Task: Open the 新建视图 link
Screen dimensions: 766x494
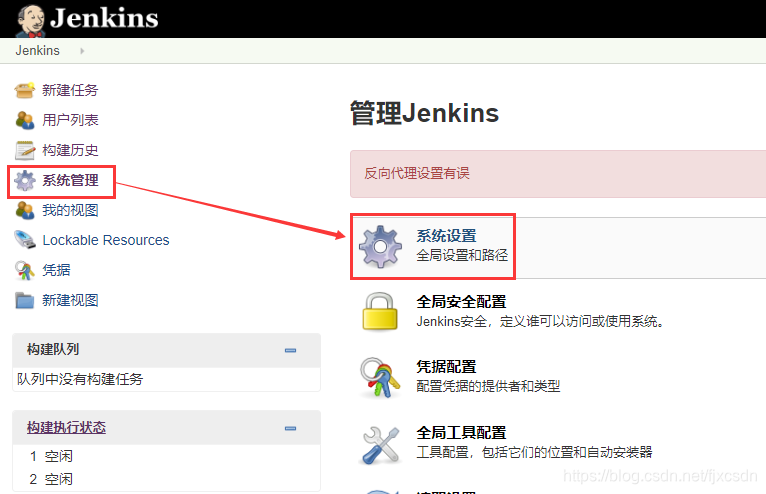Action: tap(70, 301)
